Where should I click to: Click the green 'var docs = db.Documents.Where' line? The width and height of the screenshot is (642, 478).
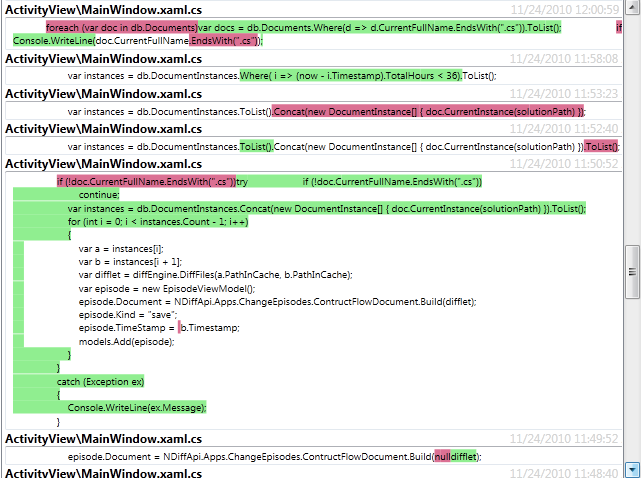(x=380, y=27)
